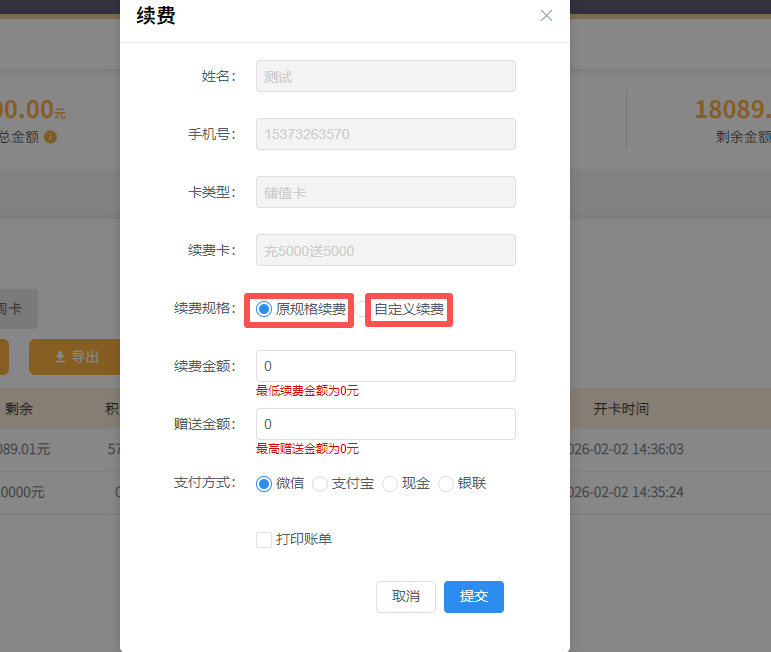The width and height of the screenshot is (771, 652).
Task: Click into the 续费金额 input field
Action: pos(386,366)
